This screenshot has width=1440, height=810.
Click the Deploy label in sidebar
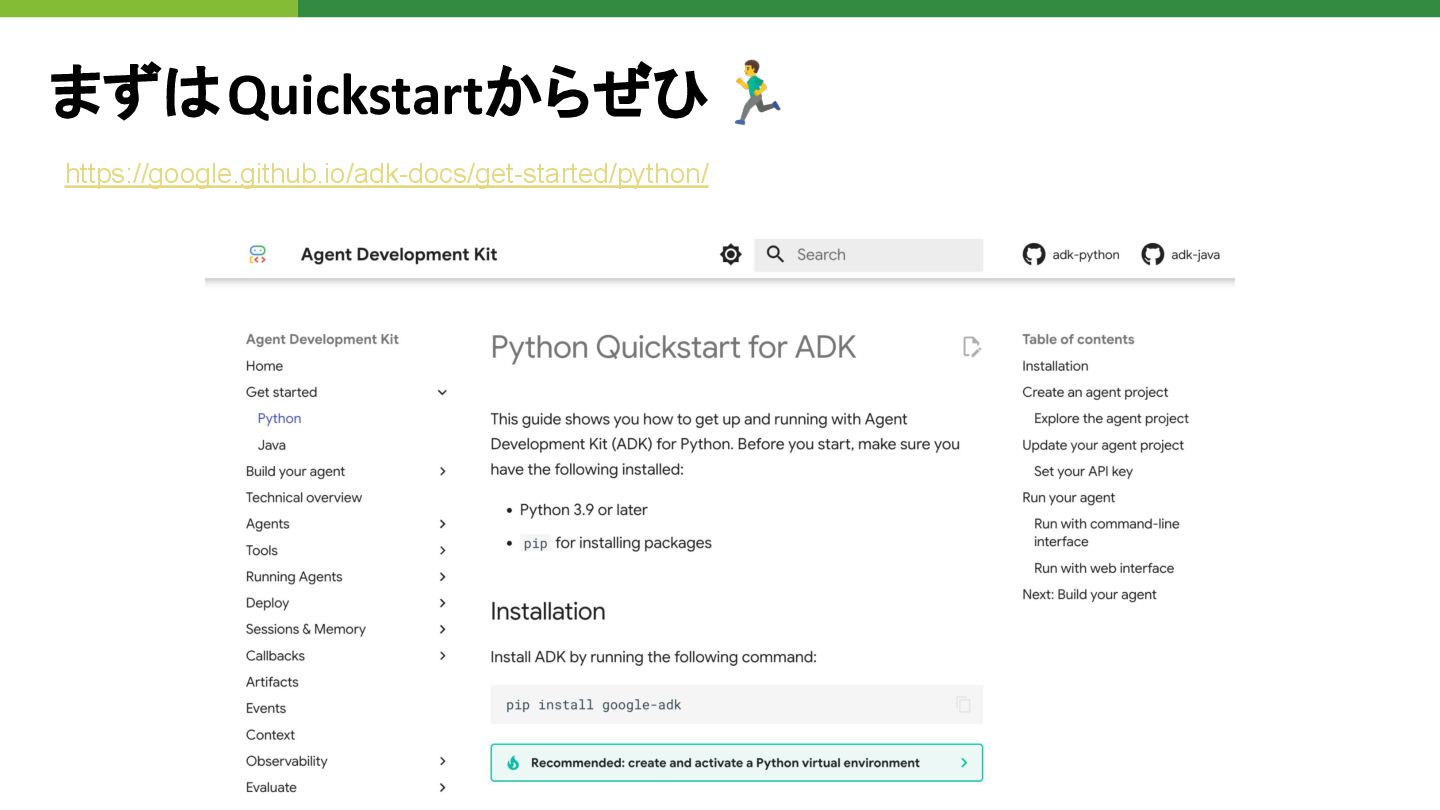pos(267,603)
